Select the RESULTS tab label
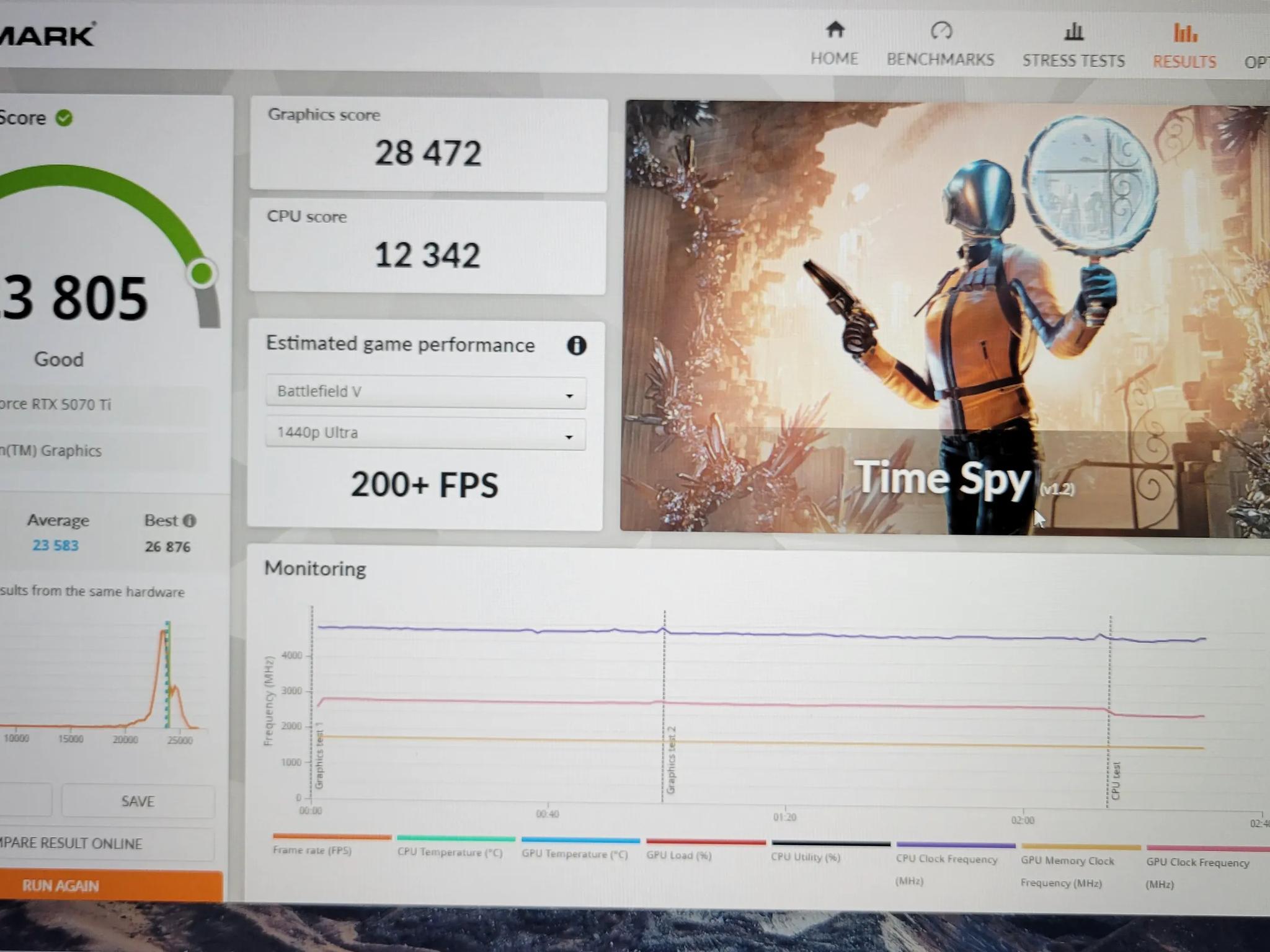This screenshot has height=952, width=1270. tap(1184, 62)
